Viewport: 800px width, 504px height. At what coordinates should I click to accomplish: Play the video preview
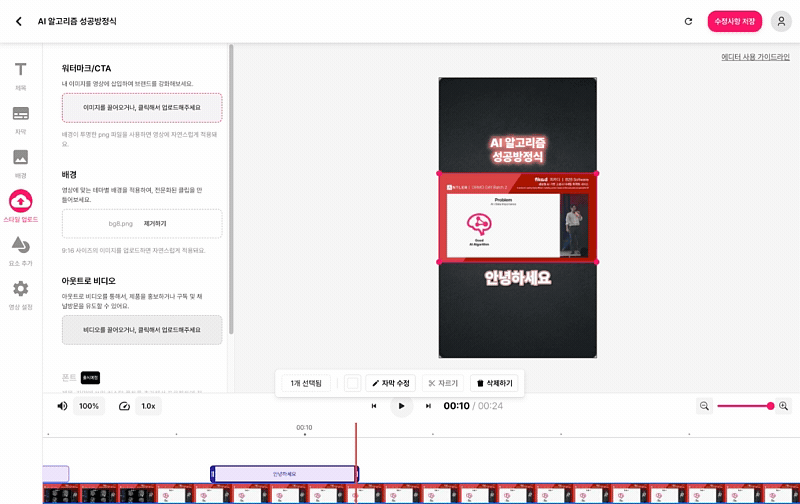click(x=402, y=406)
